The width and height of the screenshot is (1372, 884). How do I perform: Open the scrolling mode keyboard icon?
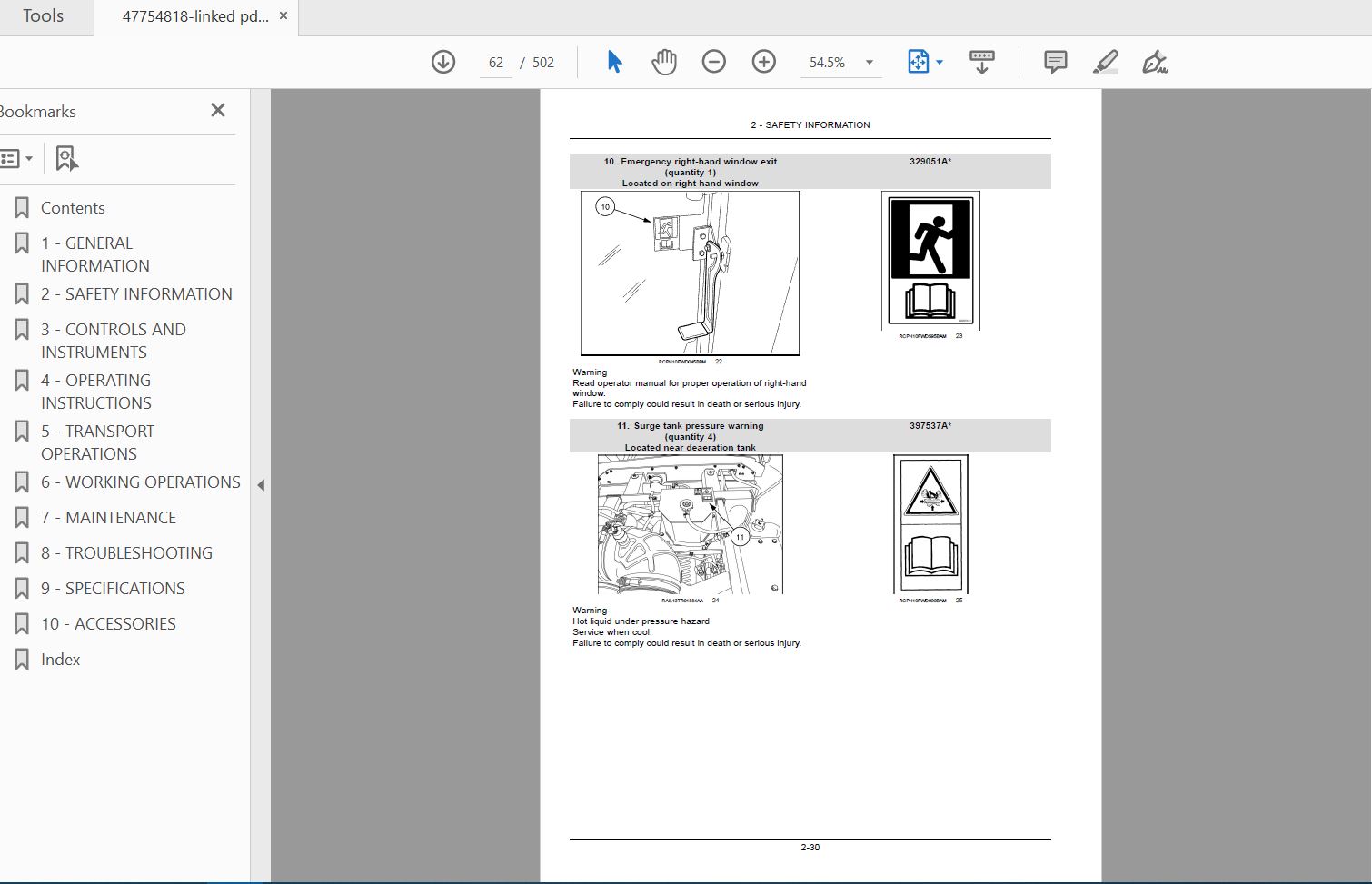coord(982,62)
